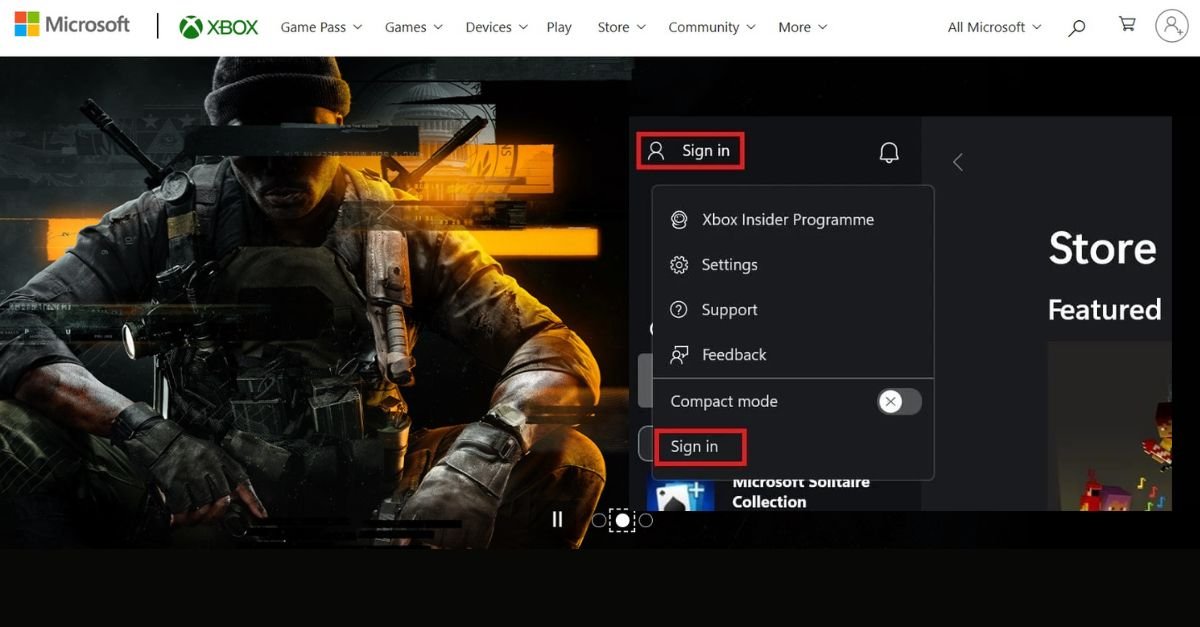Screen dimensions: 1200x627
Task: Expand the Game Pass dropdown
Action: (x=321, y=27)
